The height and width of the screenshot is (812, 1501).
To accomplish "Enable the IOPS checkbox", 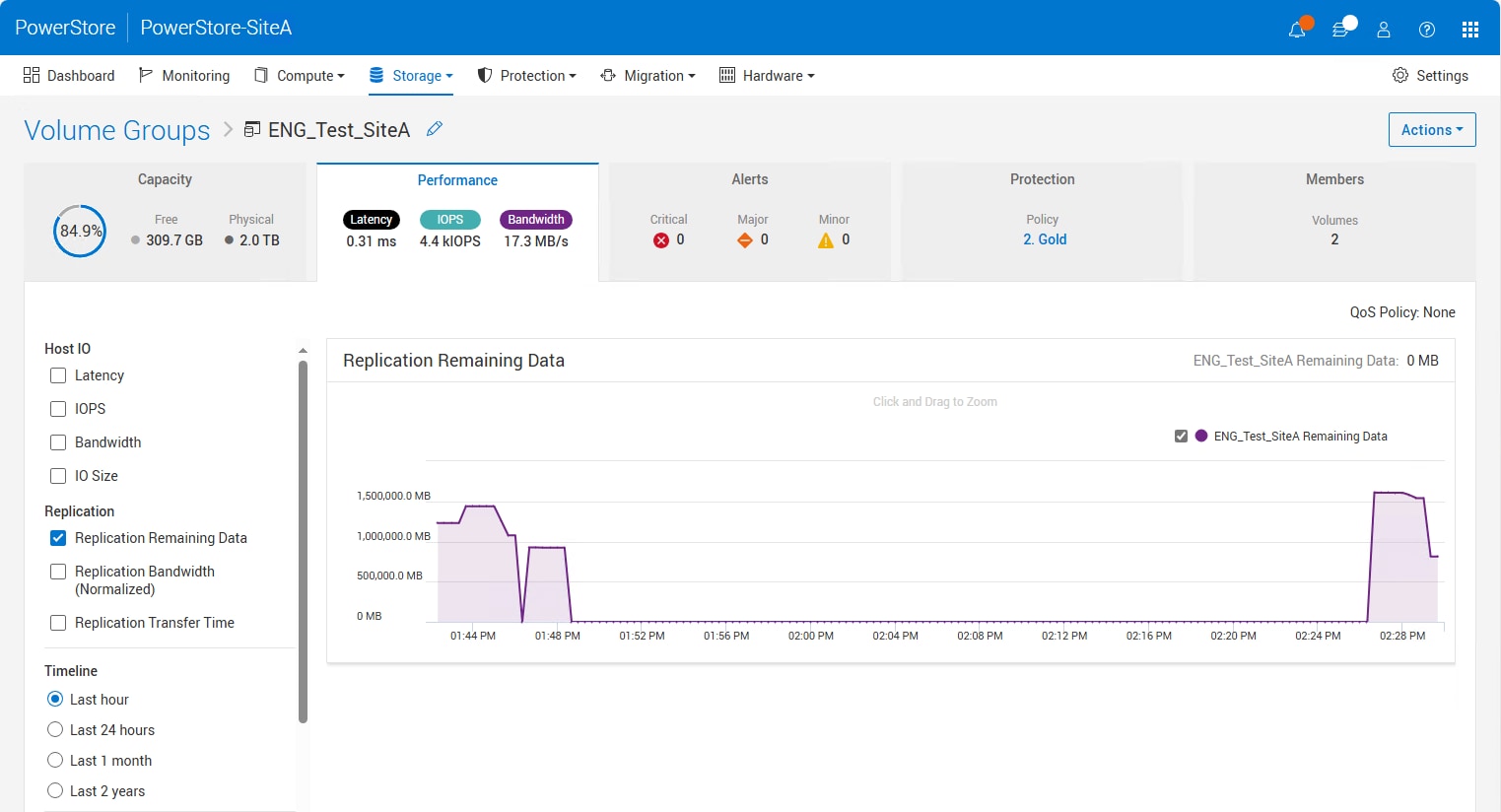I will click(x=58, y=409).
